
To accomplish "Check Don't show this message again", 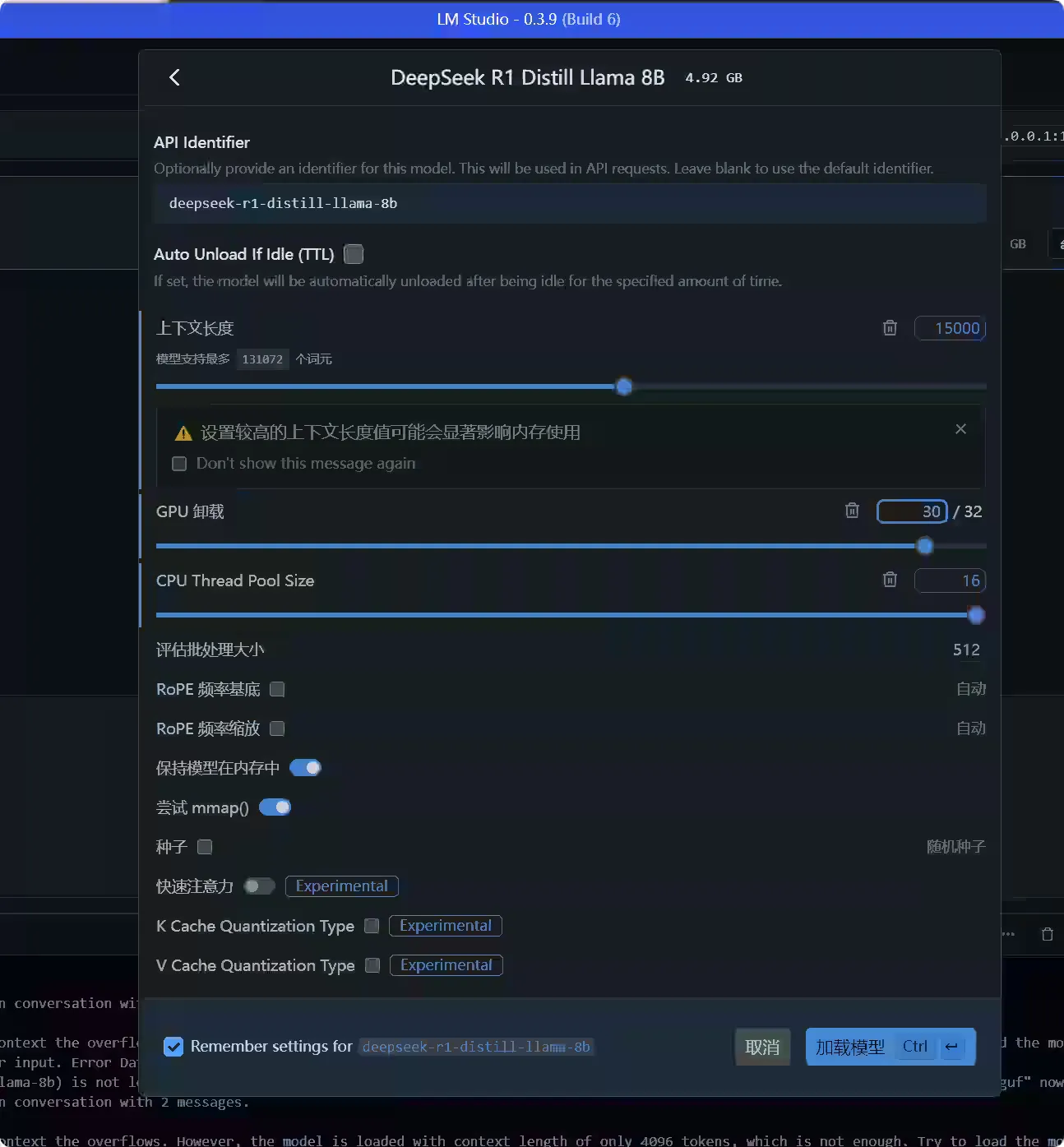I will click(x=179, y=464).
